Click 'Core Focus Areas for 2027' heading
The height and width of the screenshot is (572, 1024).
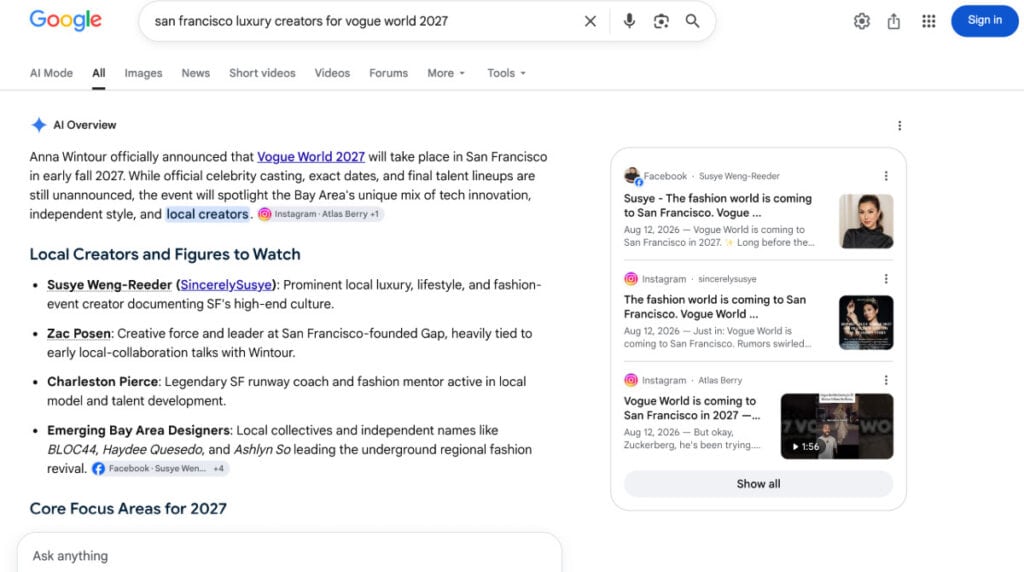tap(128, 509)
